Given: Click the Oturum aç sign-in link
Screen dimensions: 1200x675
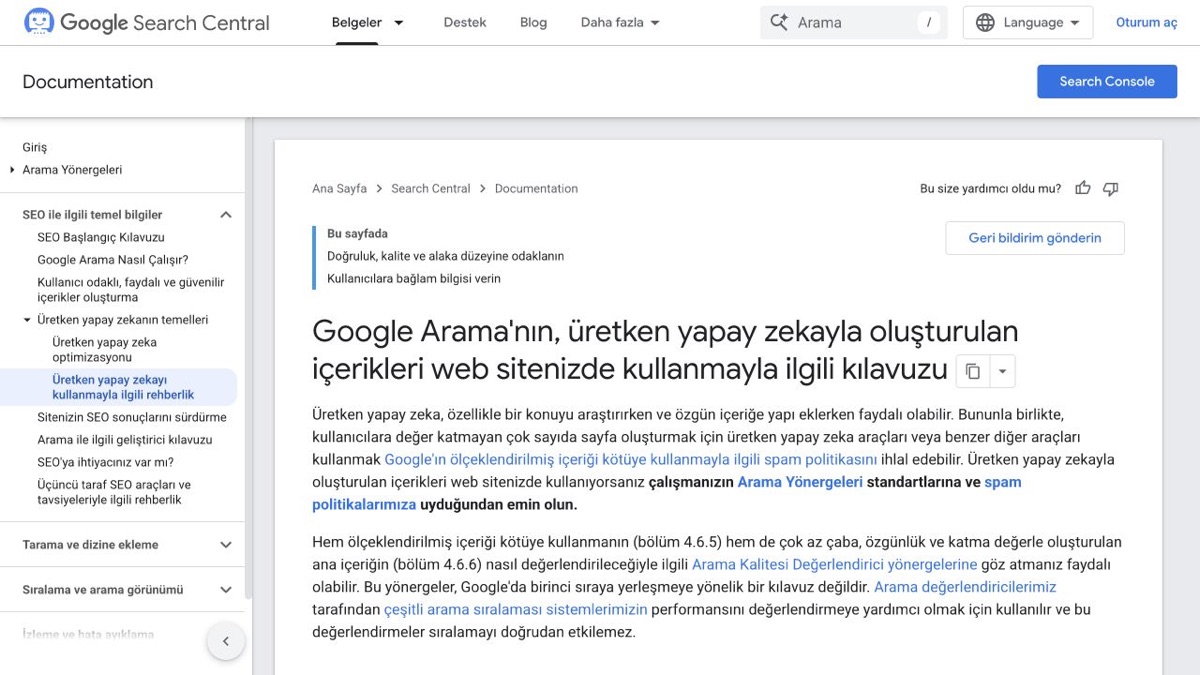Looking at the screenshot, I should 1147,22.
